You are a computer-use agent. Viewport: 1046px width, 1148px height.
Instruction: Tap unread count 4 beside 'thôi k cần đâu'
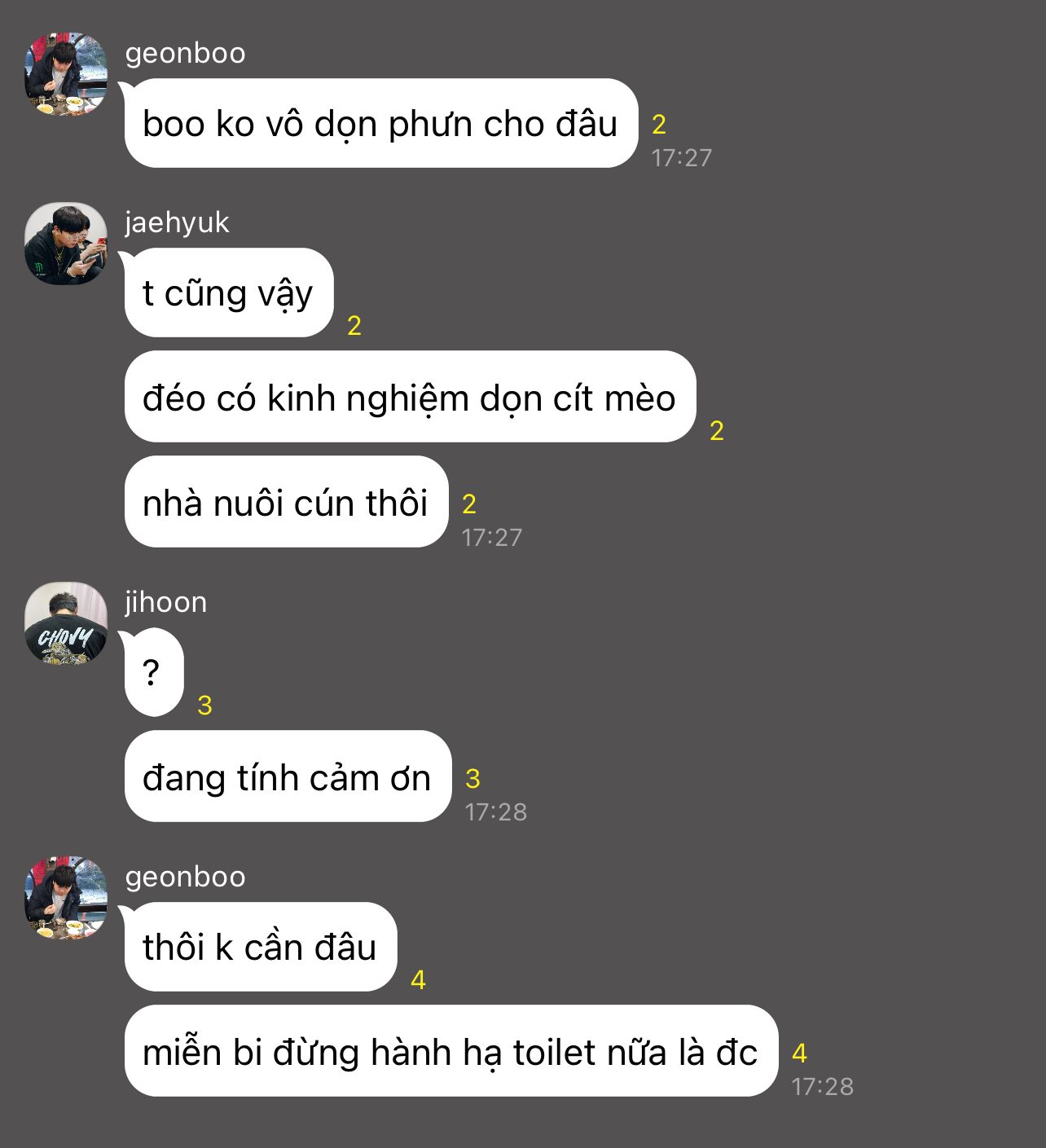[x=418, y=980]
